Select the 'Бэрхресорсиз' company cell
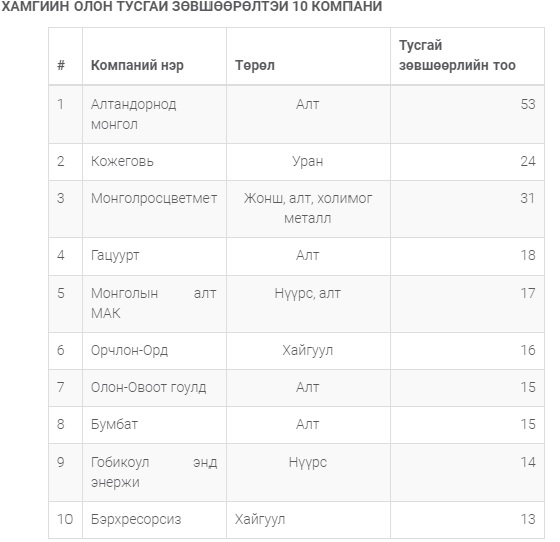 154,520
